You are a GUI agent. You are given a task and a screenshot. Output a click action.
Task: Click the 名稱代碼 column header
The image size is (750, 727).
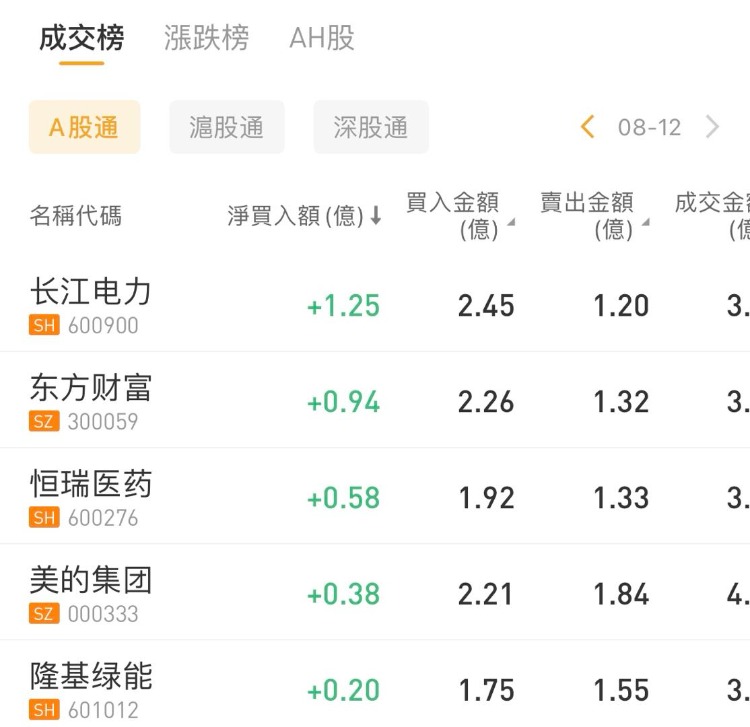click(76, 216)
